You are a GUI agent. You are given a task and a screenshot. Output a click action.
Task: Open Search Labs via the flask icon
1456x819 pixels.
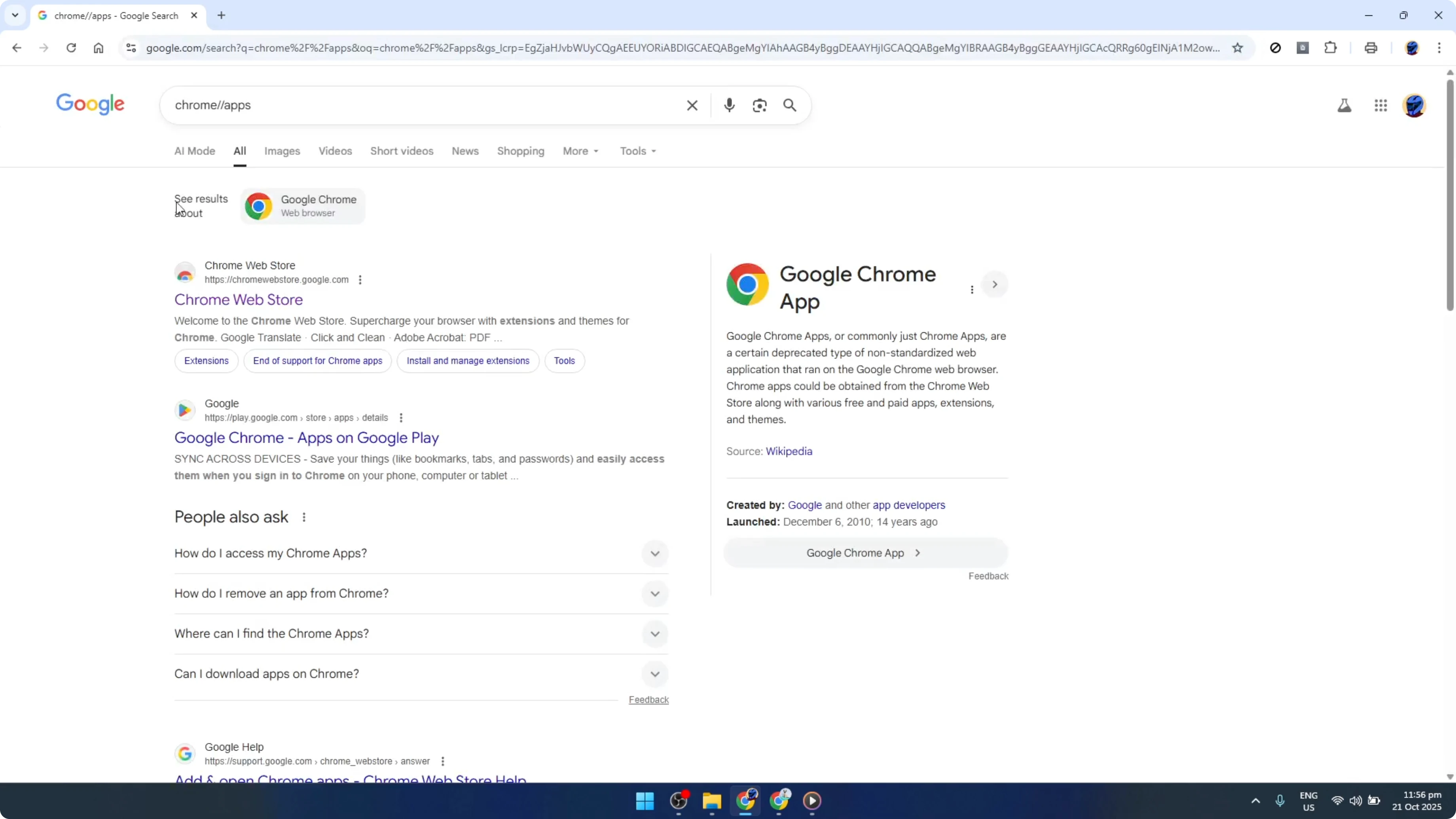coord(1345,105)
